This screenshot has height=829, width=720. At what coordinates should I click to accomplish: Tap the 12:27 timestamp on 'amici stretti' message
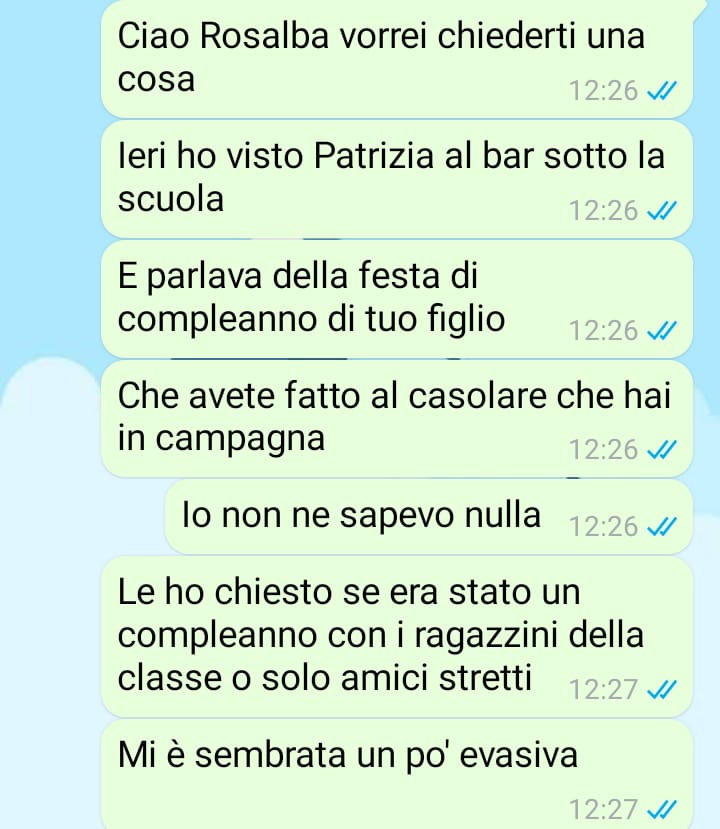(x=603, y=689)
